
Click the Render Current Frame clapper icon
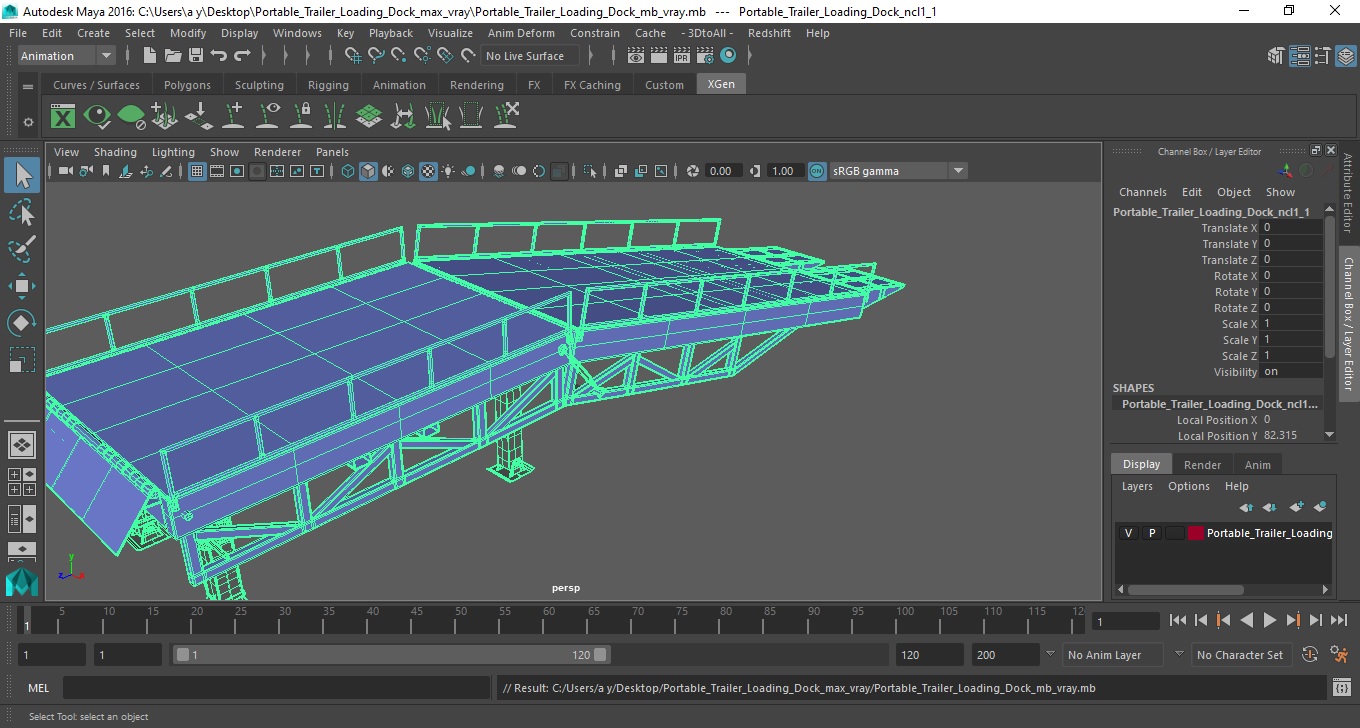pos(659,56)
